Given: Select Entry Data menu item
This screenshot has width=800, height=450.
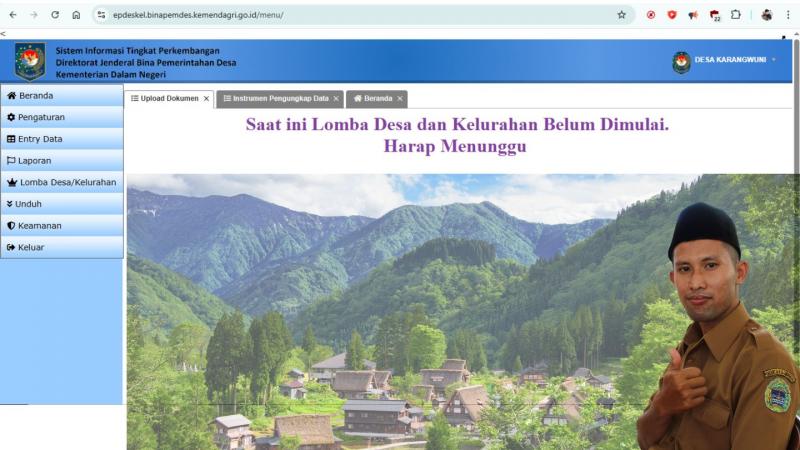Looking at the screenshot, I should [62, 139].
